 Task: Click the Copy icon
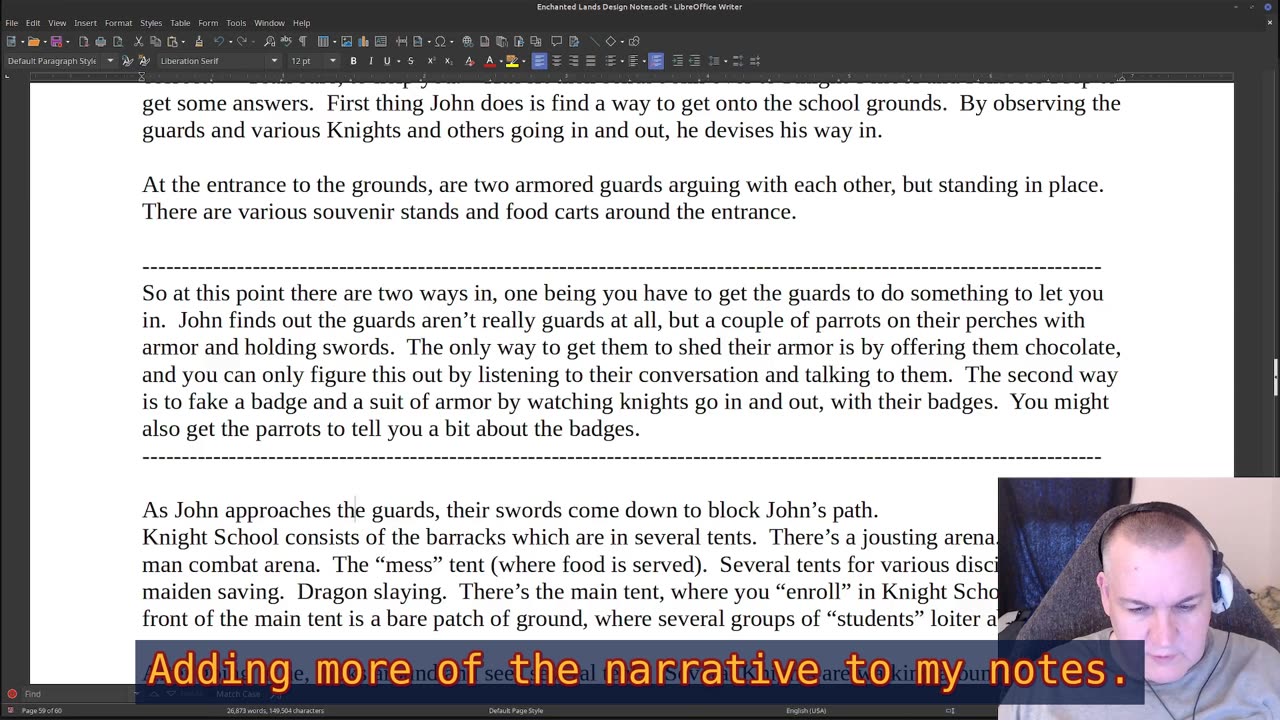pyautogui.click(x=156, y=41)
